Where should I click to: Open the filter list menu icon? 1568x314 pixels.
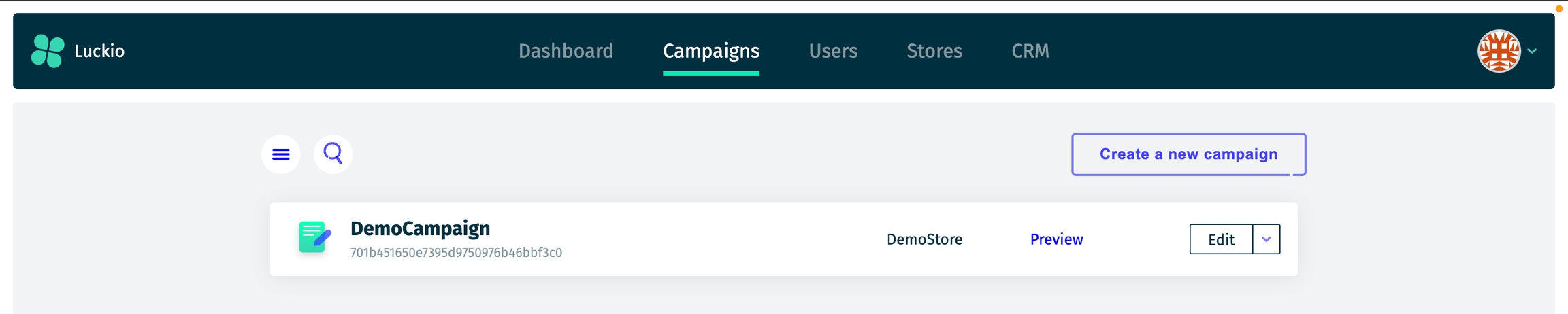click(281, 154)
